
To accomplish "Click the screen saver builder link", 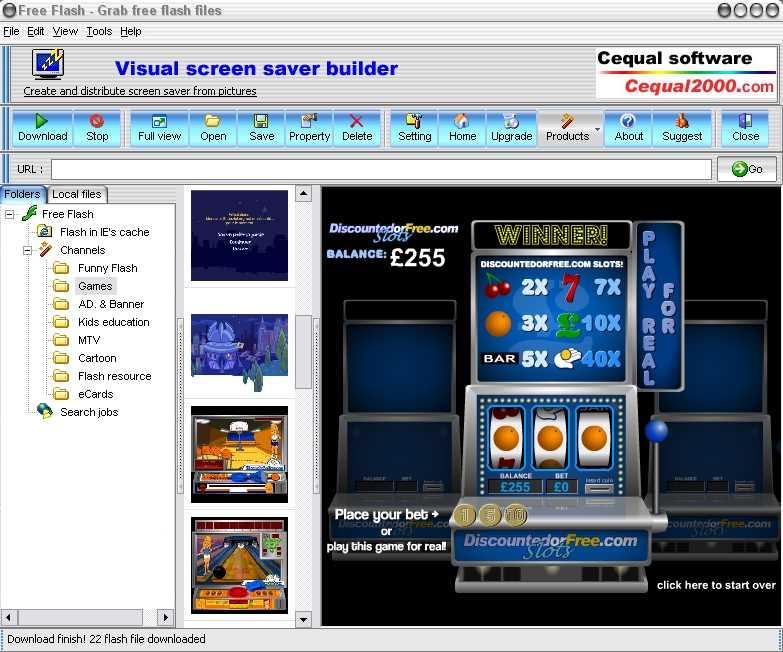I will click(x=140, y=91).
